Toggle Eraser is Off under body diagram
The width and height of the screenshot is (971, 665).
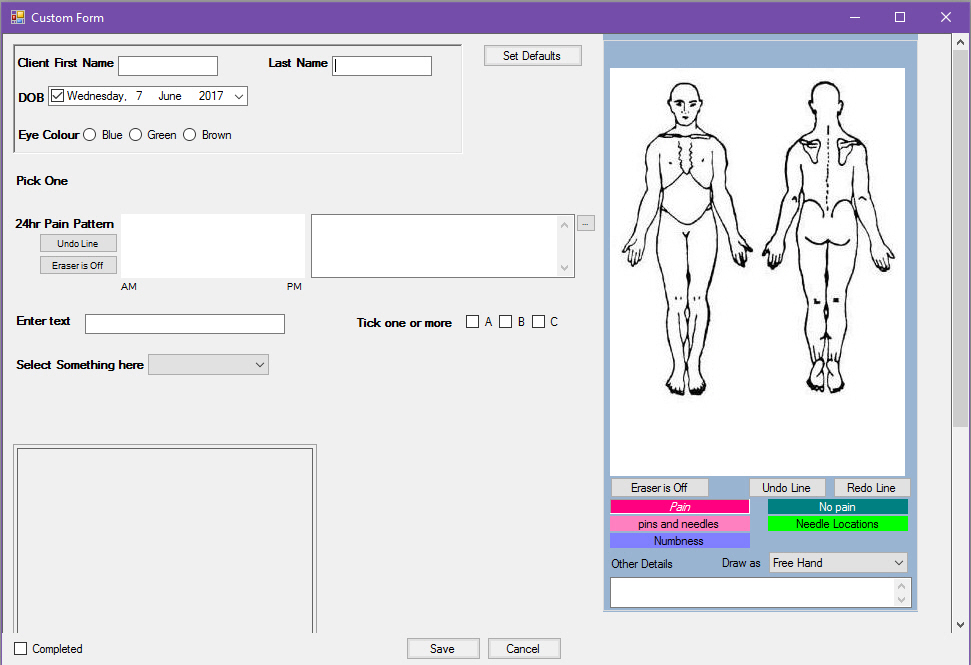click(x=659, y=488)
